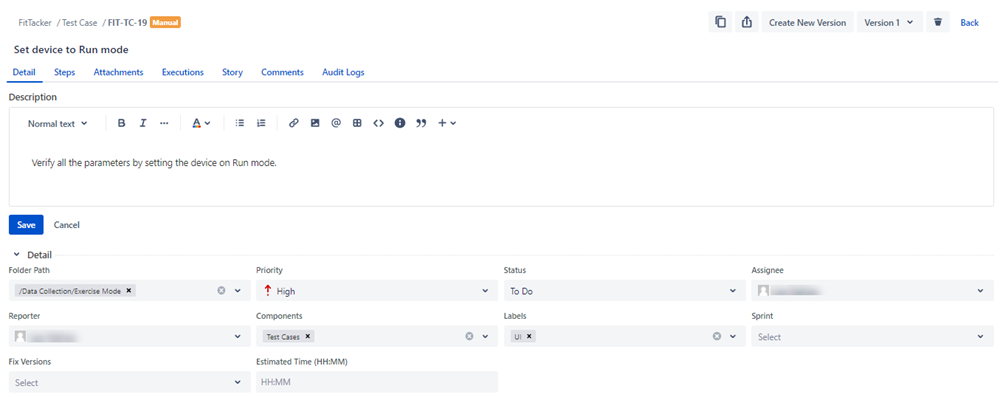Screen dimensions: 1000x397
Task: Clear the Folder Path field
Action: (221, 290)
